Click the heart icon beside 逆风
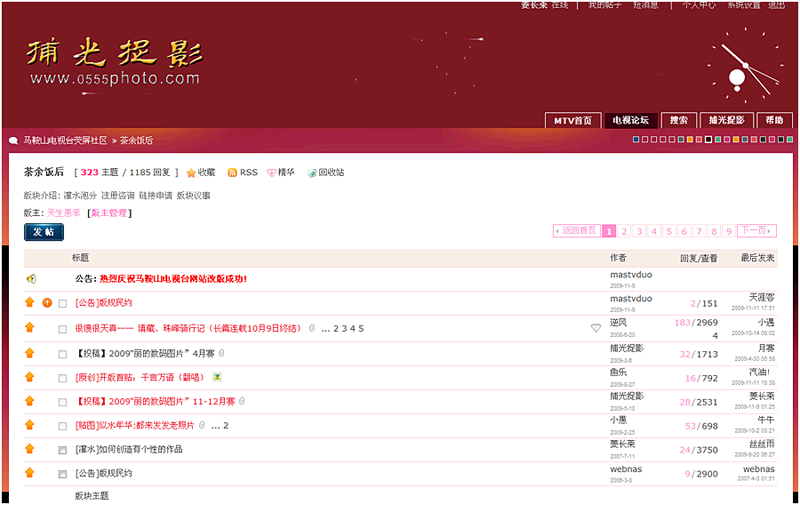 point(596,328)
